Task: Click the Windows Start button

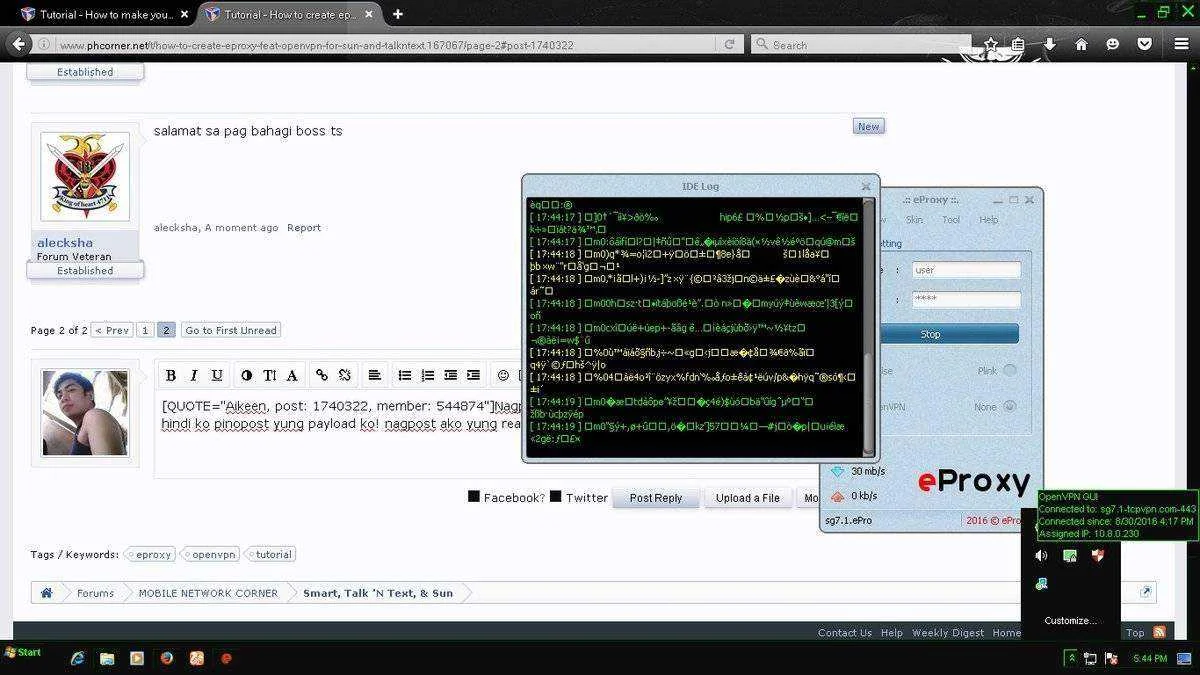Action: (22, 652)
